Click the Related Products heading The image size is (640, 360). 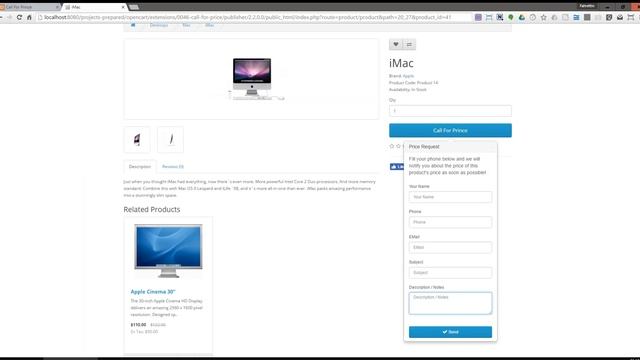pos(151,209)
